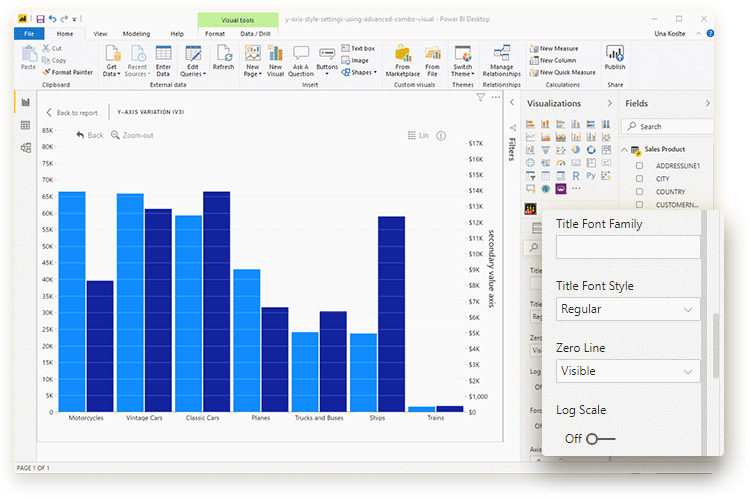Screen dimensions: 750x500
Task: Click the format pane vertical scrollbar
Action: 716,346
